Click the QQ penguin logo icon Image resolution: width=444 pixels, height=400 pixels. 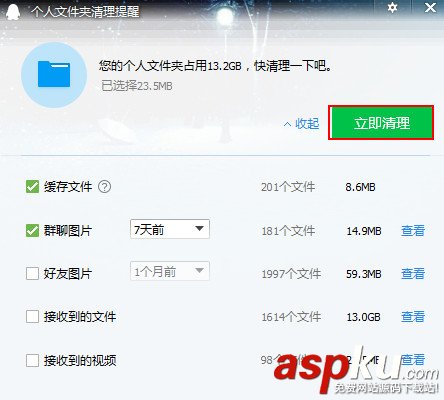13,12
